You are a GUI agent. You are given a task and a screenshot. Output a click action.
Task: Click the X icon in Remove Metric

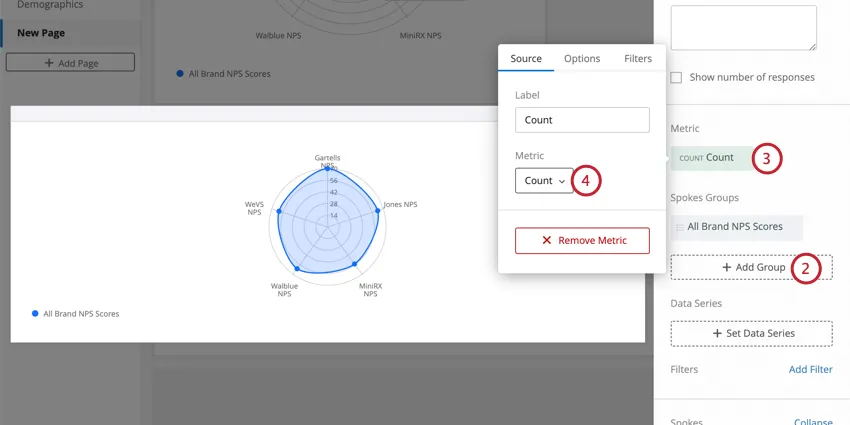tap(546, 241)
